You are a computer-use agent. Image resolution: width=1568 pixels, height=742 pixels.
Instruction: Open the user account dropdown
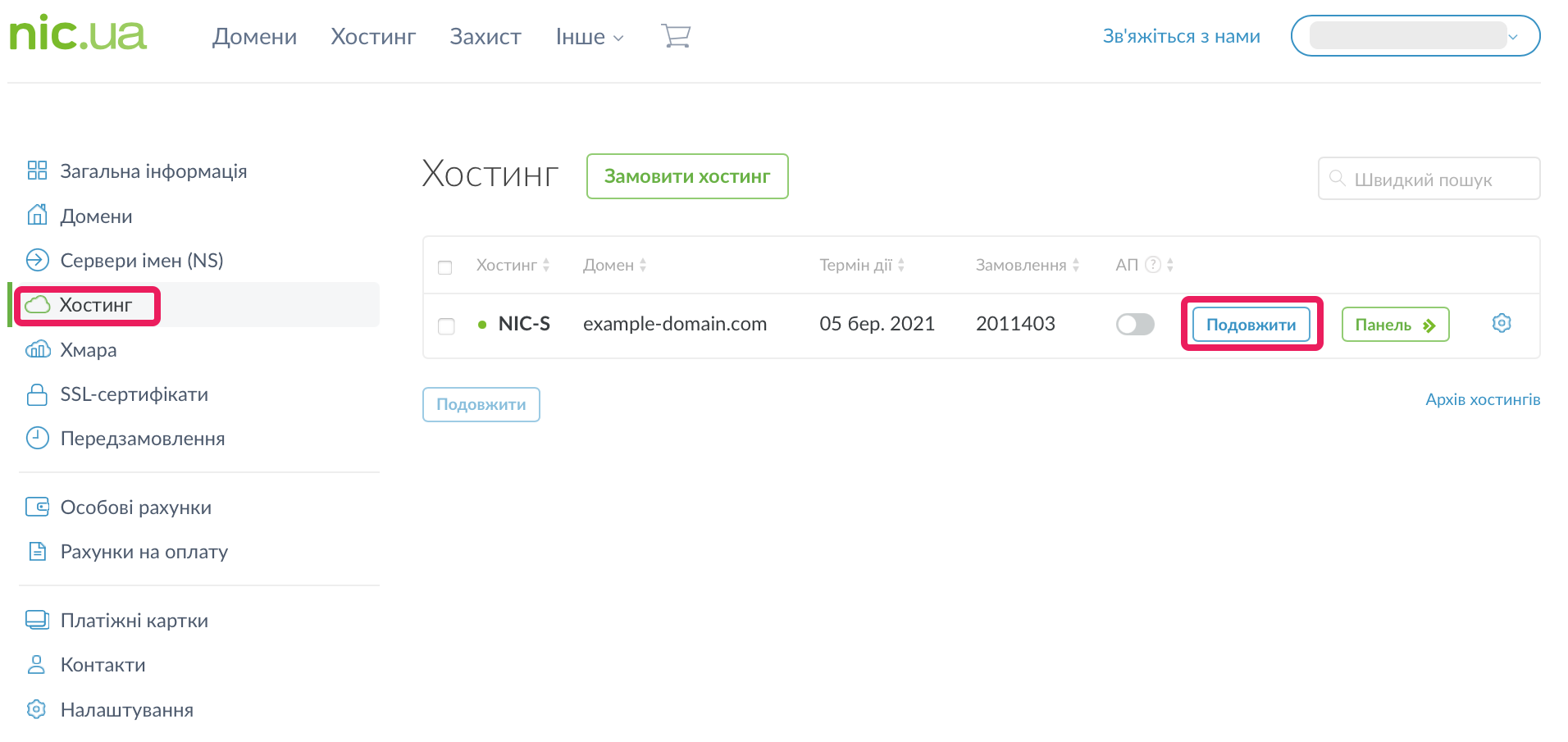1415,36
